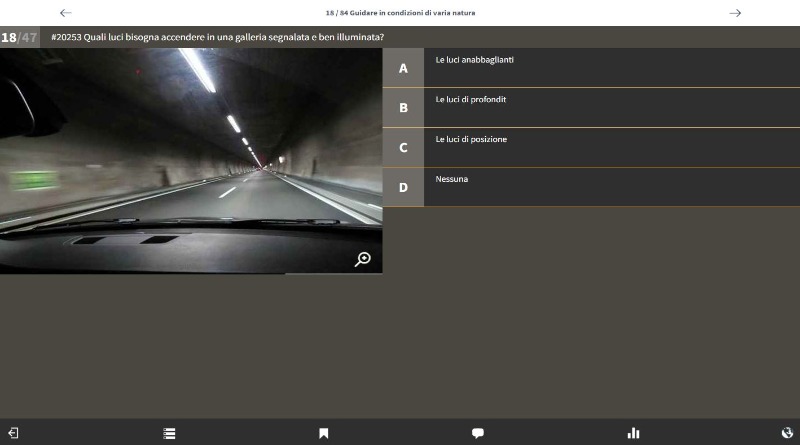Screen dimensions: 800x445
Task: Open comments with the speech bubble icon
Action: click(478, 433)
